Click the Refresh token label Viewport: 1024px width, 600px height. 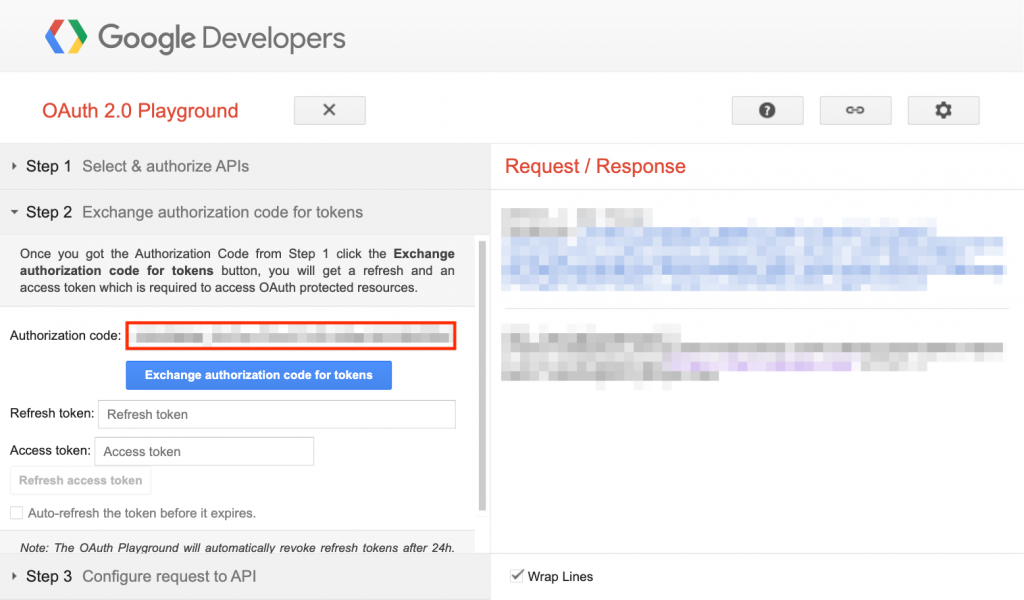[x=52, y=413]
